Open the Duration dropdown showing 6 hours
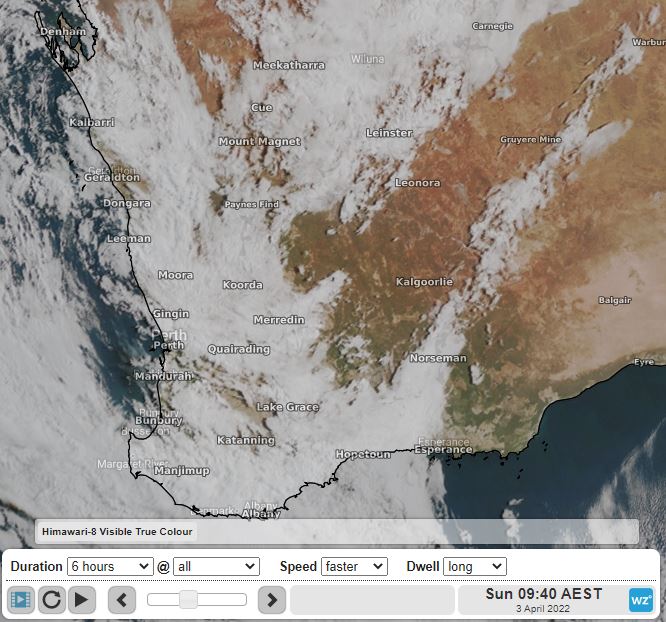This screenshot has height=622, width=666. click(x=110, y=566)
